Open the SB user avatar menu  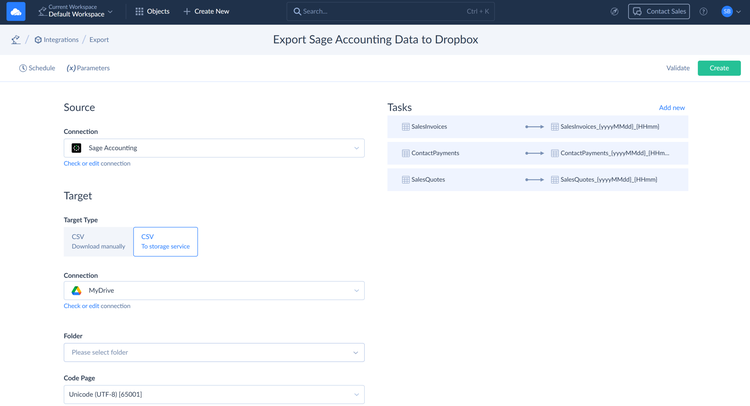coord(727,11)
